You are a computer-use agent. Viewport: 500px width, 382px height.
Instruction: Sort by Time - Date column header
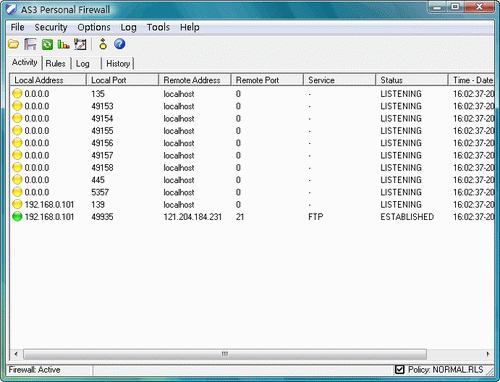click(471, 80)
